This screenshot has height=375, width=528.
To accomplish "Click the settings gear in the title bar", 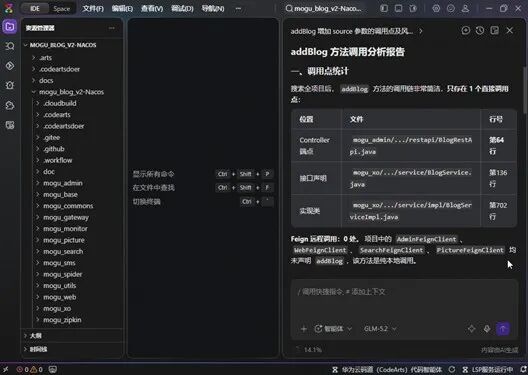I will click(436, 8).
